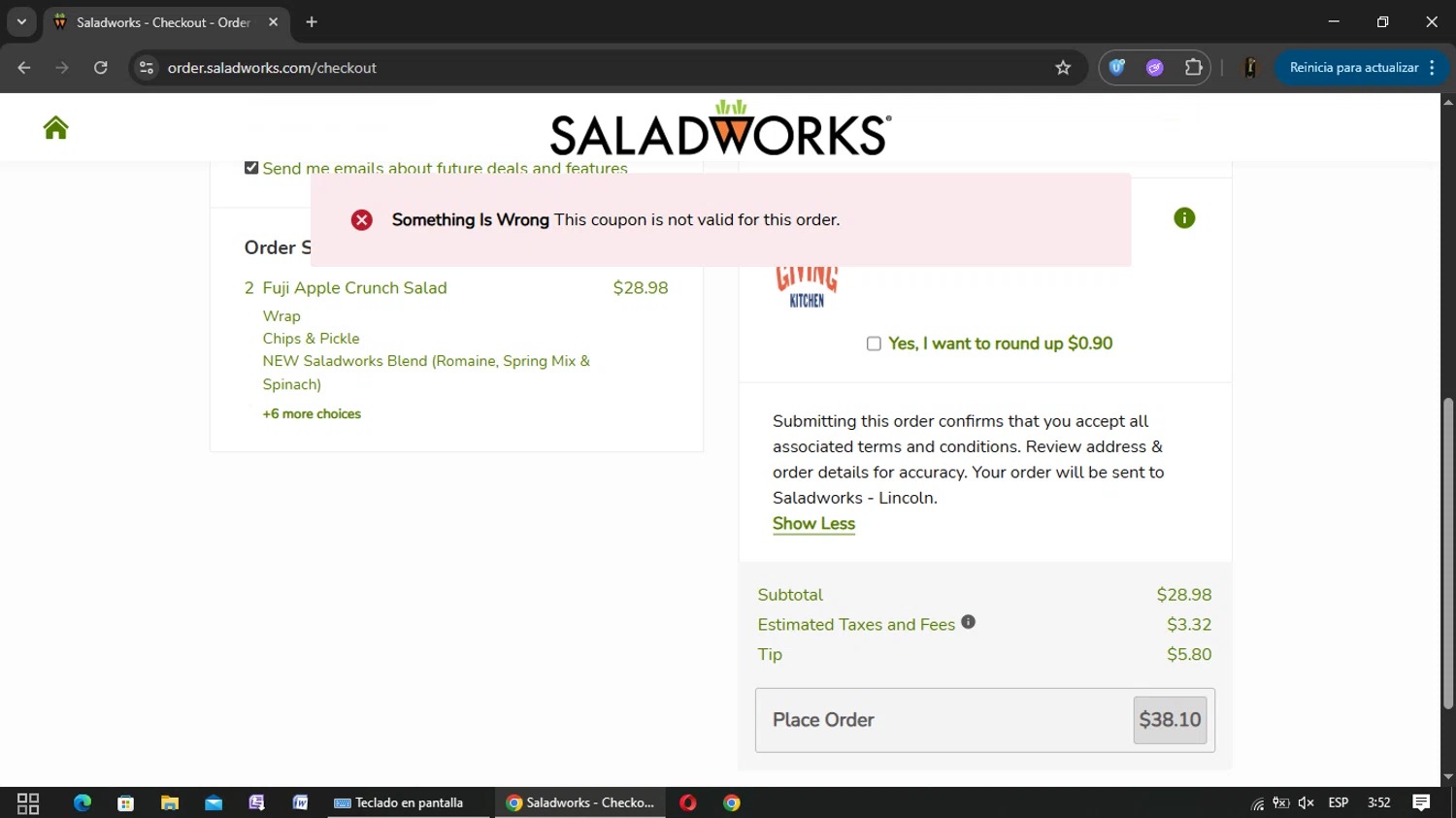Collapse terms with Show Less
Viewport: 1456px width, 818px height.
click(813, 524)
